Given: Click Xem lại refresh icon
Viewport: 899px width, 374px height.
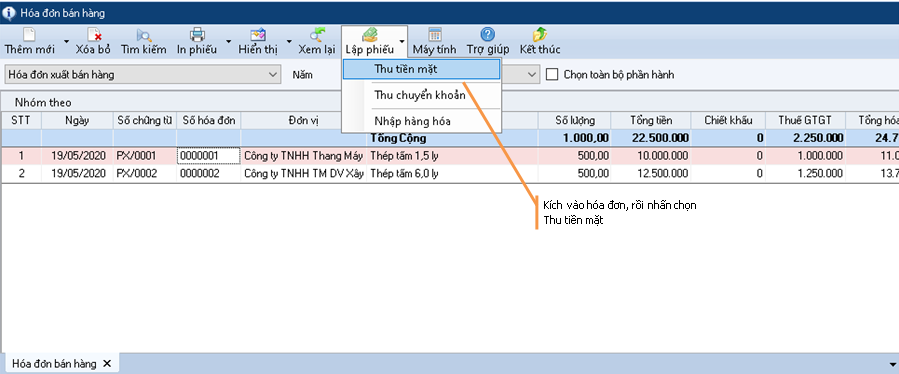Looking at the screenshot, I should (x=316, y=34).
